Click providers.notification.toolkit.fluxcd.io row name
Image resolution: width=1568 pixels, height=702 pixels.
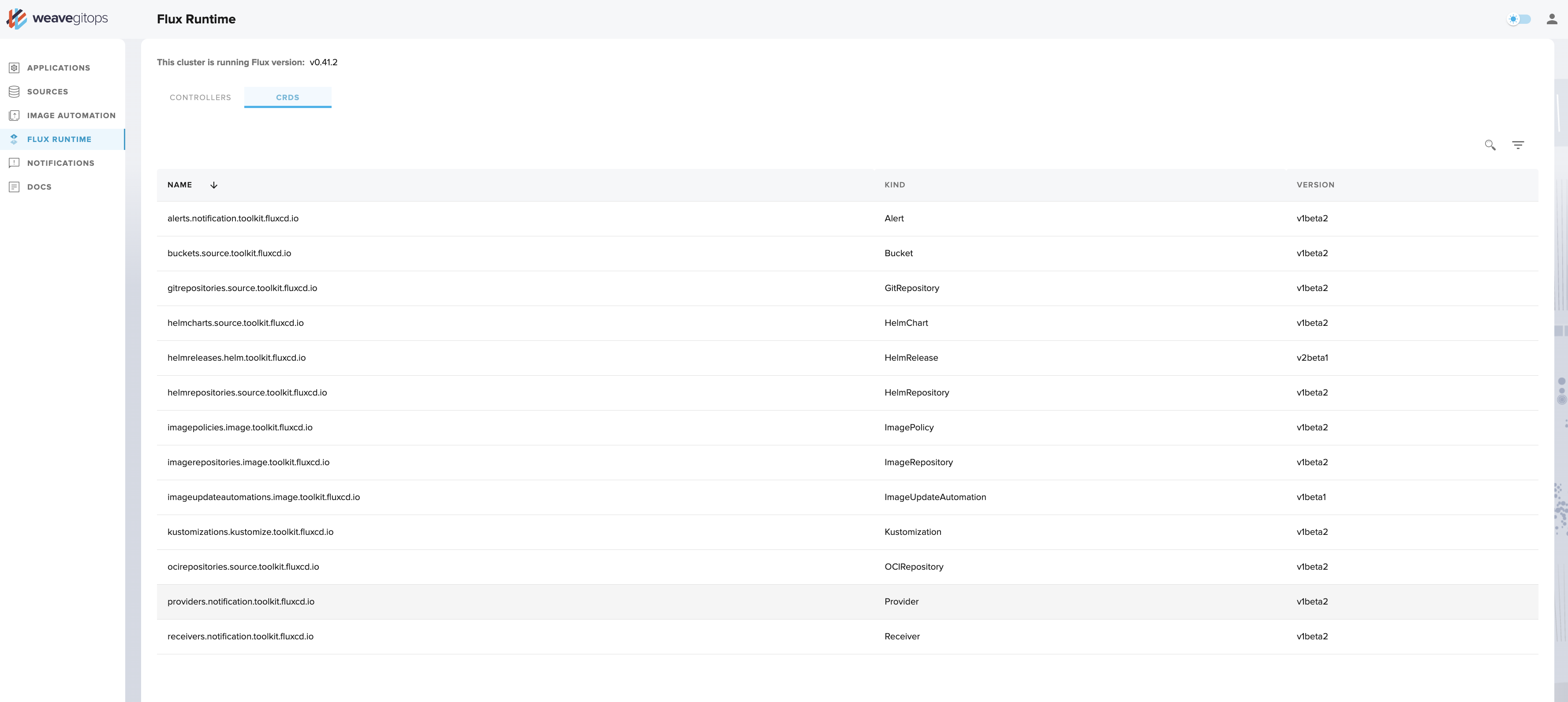point(241,601)
